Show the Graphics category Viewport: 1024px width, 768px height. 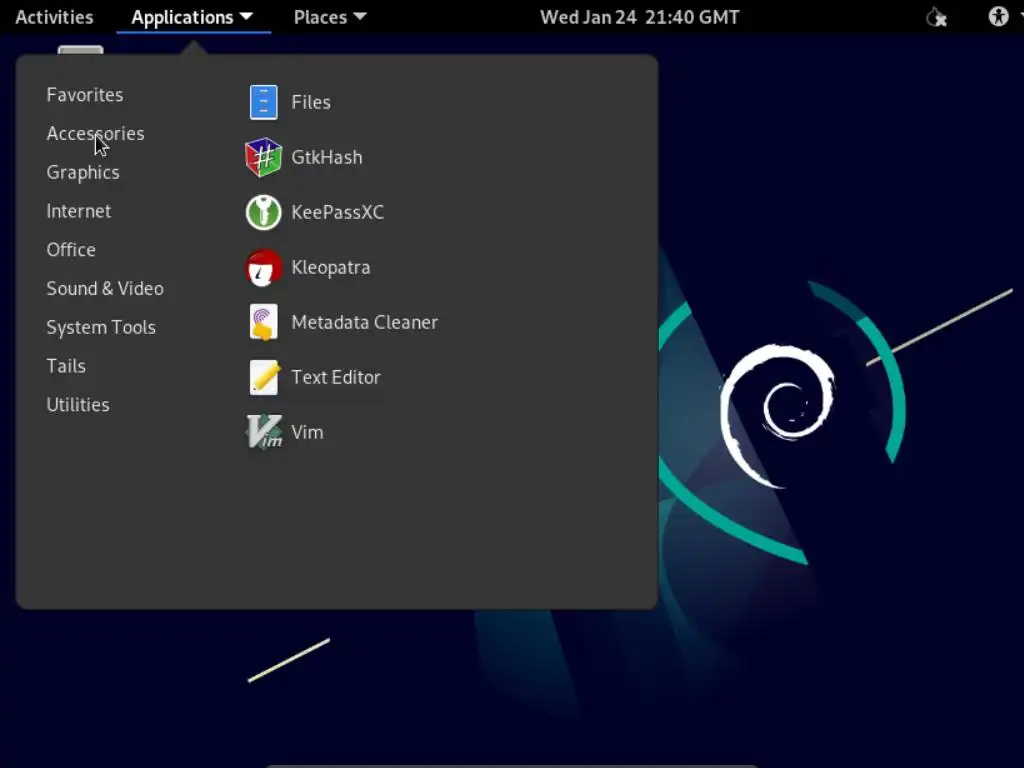tap(83, 172)
